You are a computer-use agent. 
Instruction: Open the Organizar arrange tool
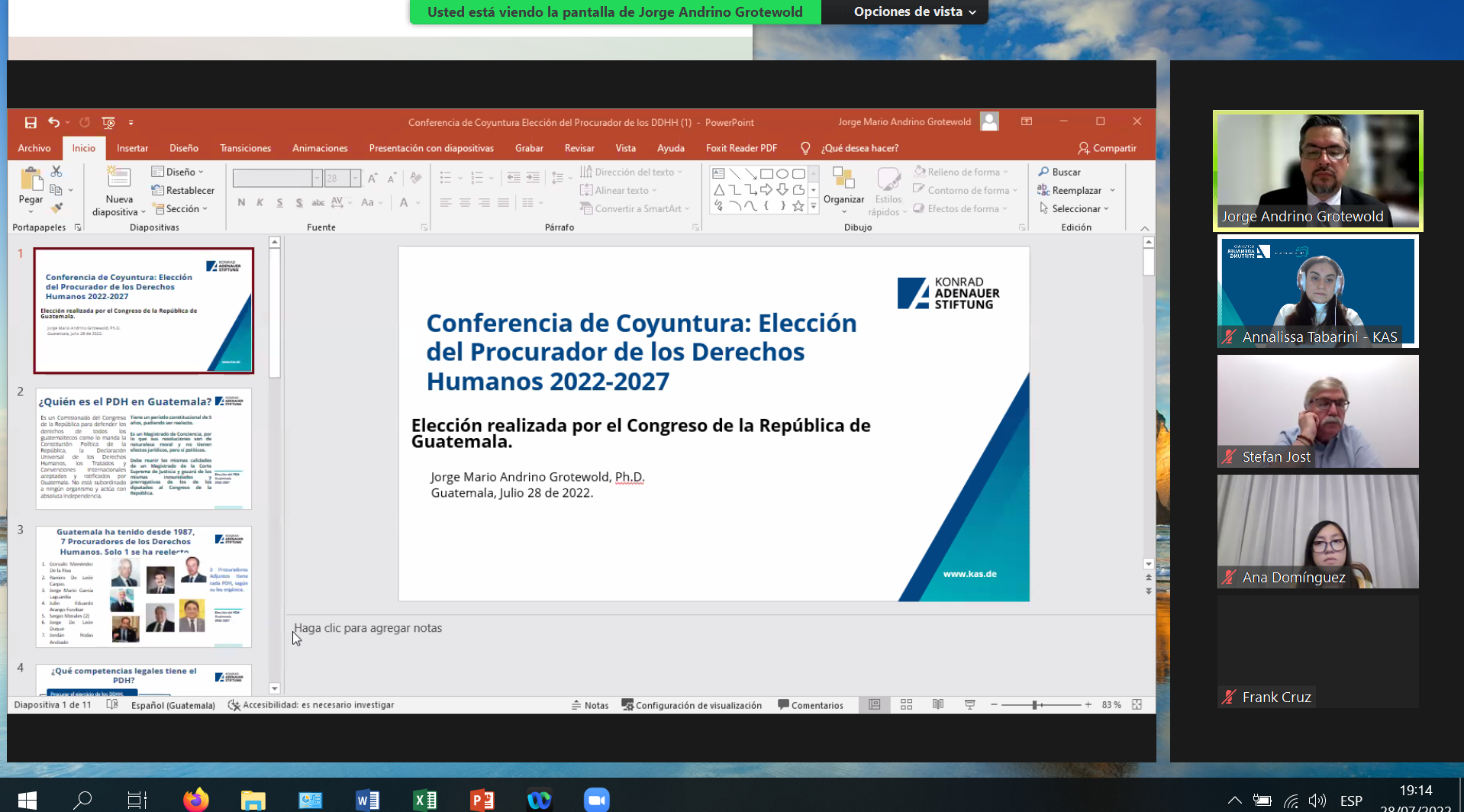tap(843, 185)
